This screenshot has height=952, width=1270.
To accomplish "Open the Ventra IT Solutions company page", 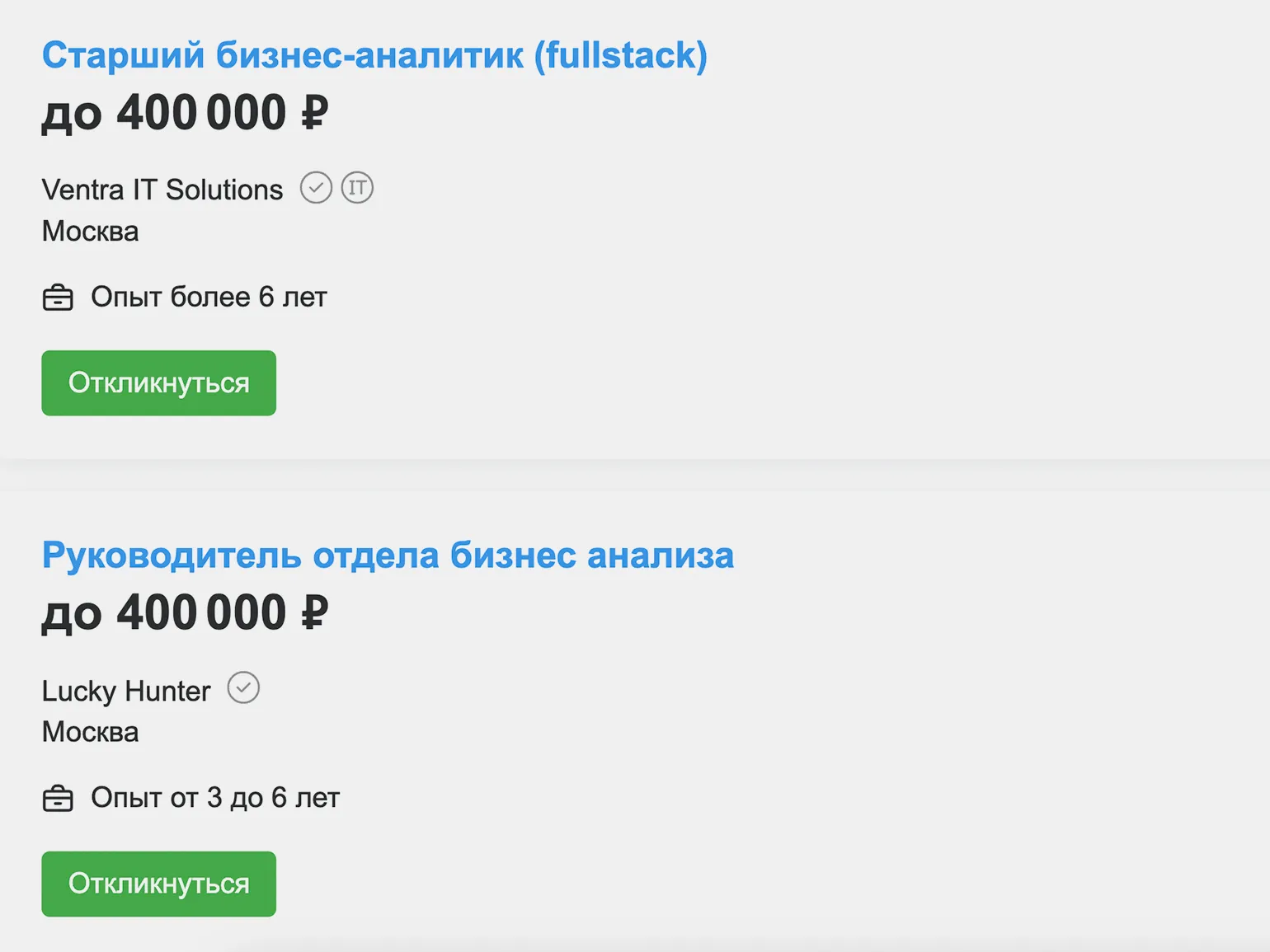I will [x=162, y=190].
